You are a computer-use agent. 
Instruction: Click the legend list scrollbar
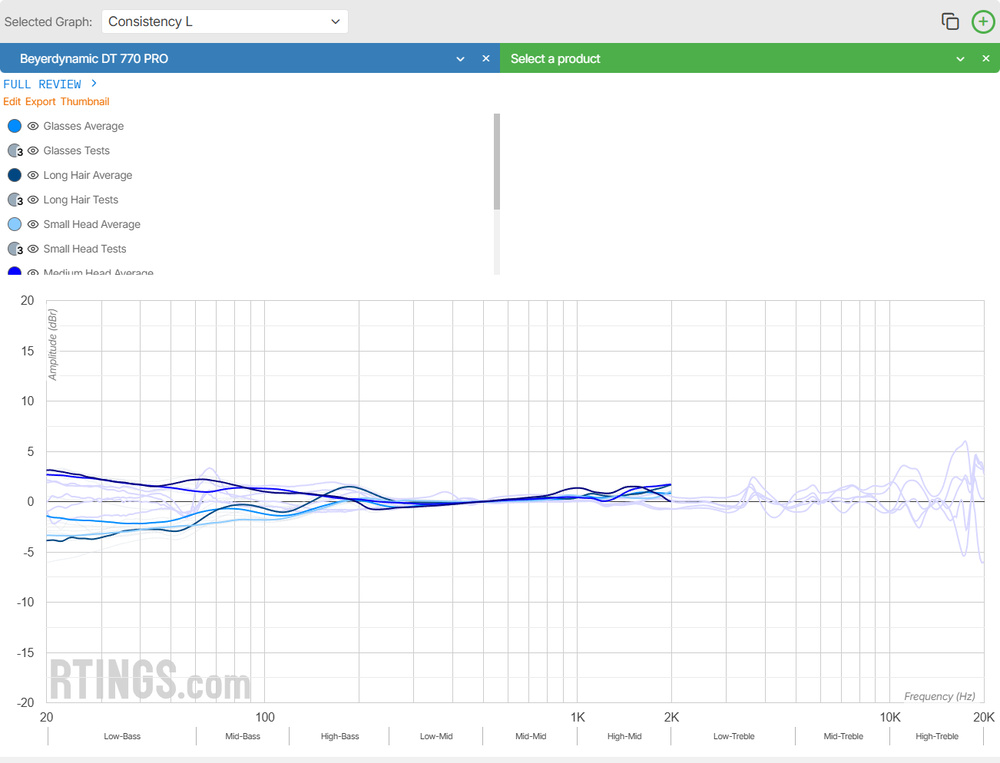pos(497,162)
